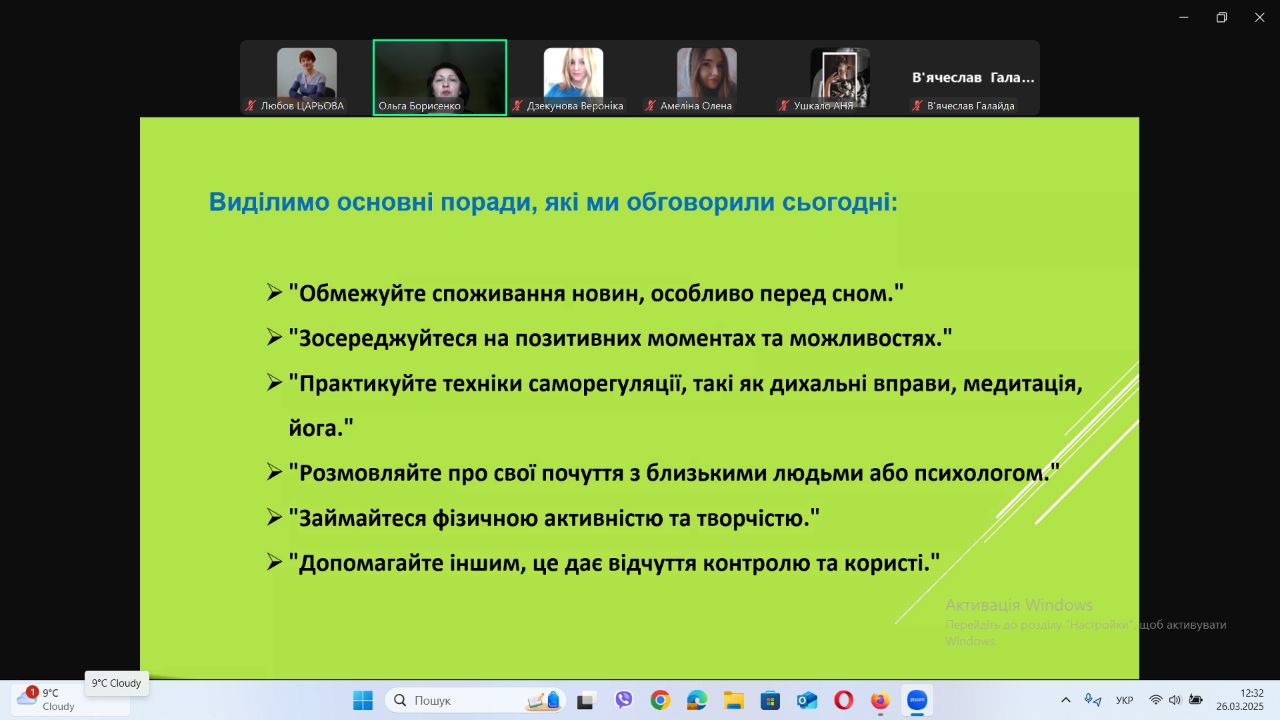Viewport: 1280px width, 720px height.
Task: Open Google Chrome from the taskbar
Action: (660, 700)
